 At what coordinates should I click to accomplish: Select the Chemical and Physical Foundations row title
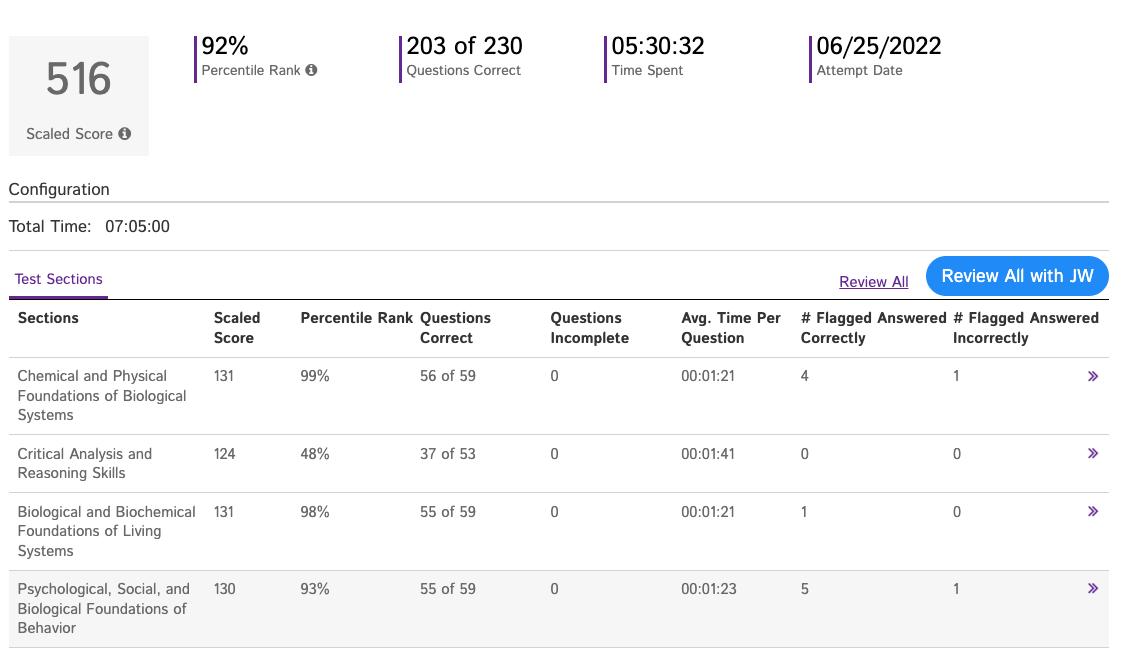coord(102,395)
